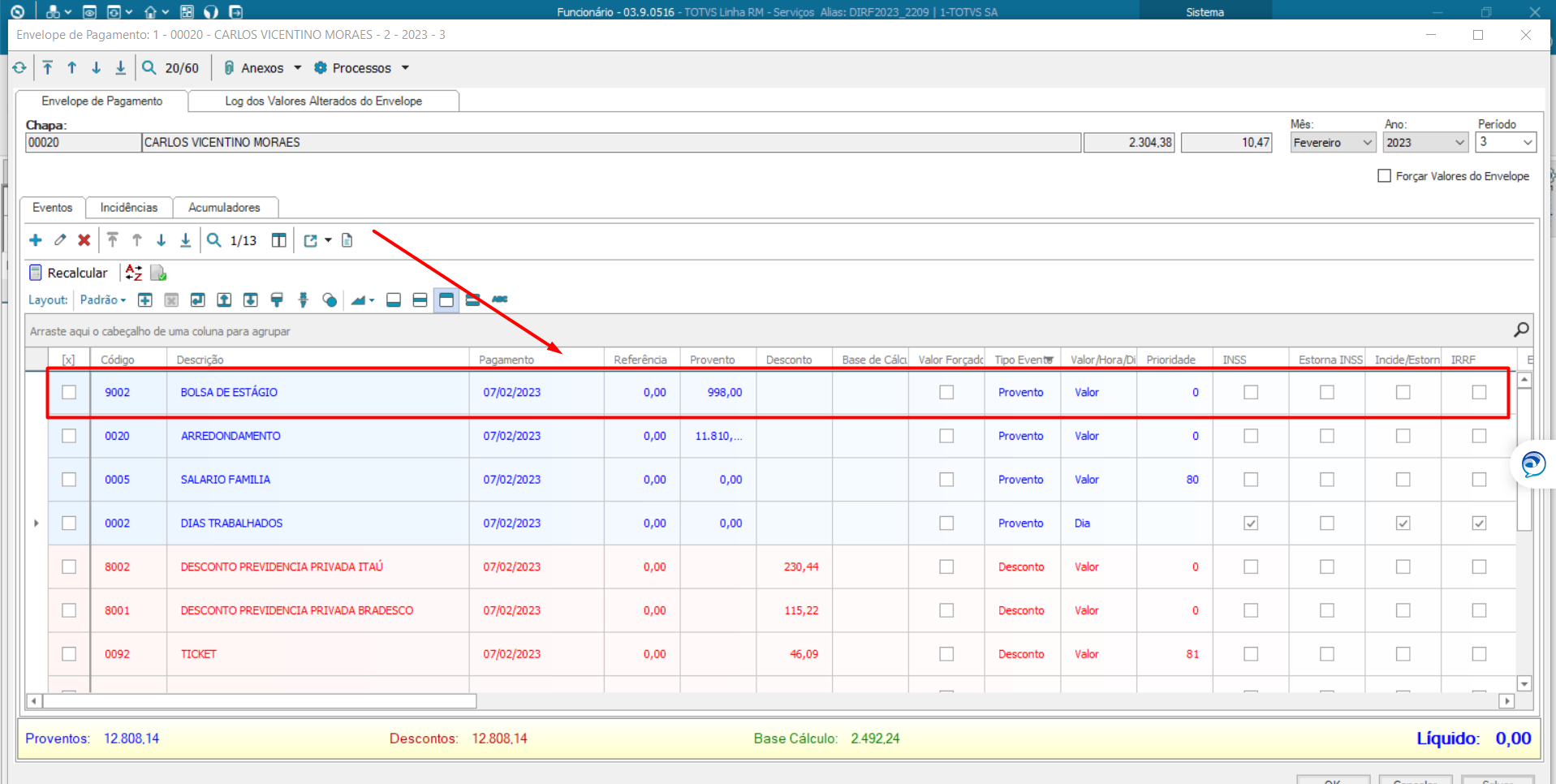
Task: Click the pin icon in layout toolbar
Action: tap(304, 300)
